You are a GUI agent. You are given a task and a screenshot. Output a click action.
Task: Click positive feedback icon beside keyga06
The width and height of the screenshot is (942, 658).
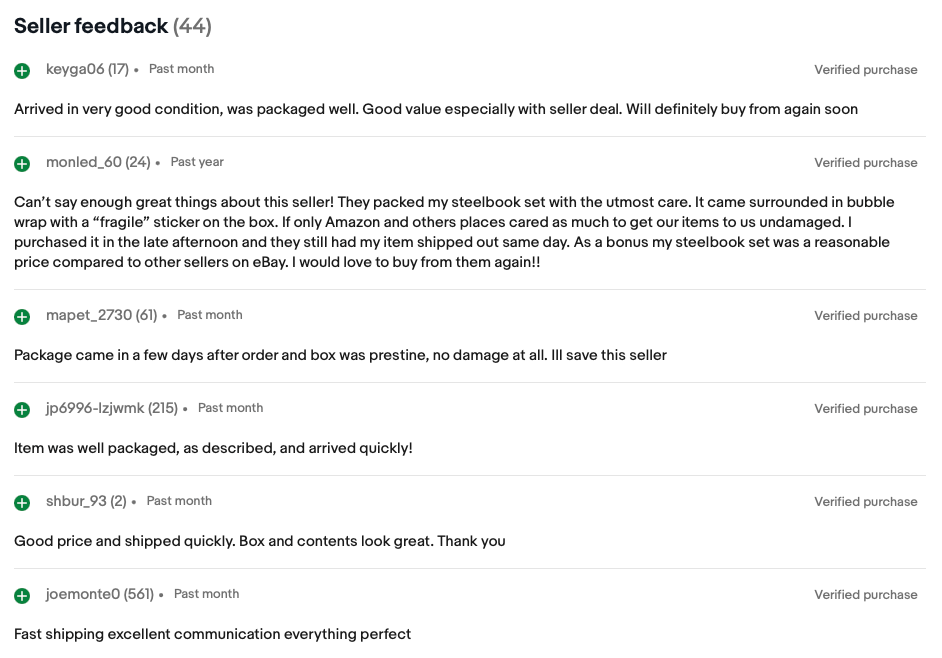[22, 71]
